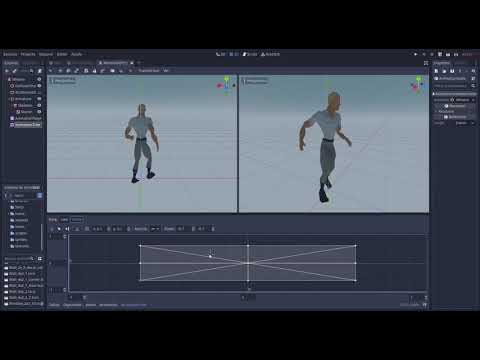Open the Salida bottom panel

[54, 305]
